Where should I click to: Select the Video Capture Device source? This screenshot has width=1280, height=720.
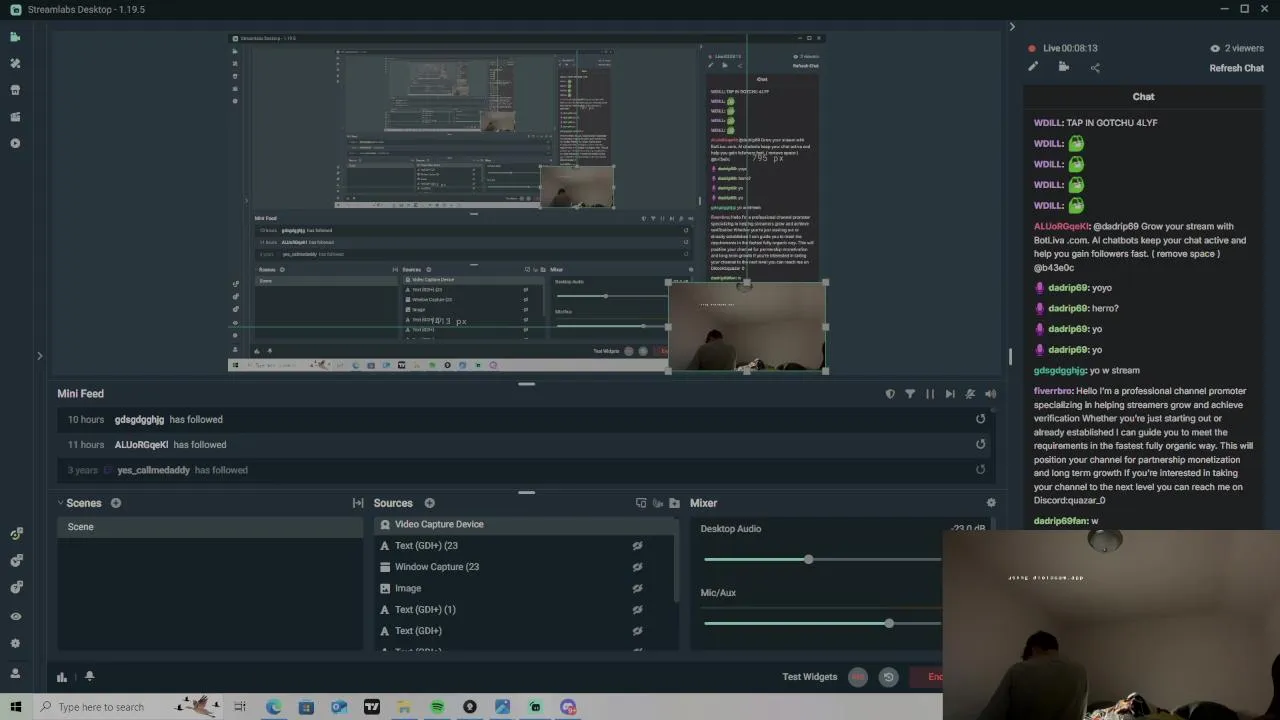525,524
